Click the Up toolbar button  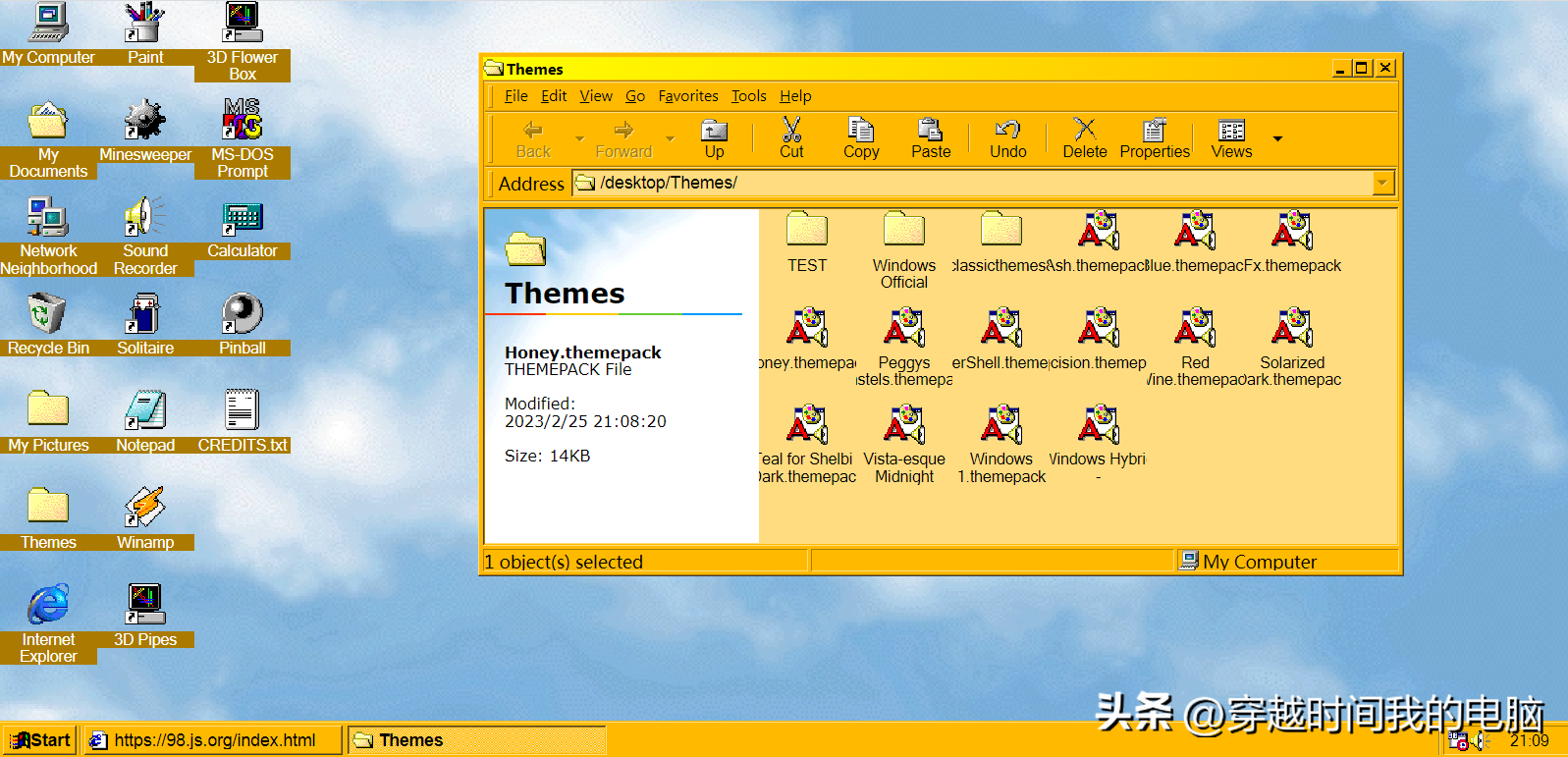714,139
